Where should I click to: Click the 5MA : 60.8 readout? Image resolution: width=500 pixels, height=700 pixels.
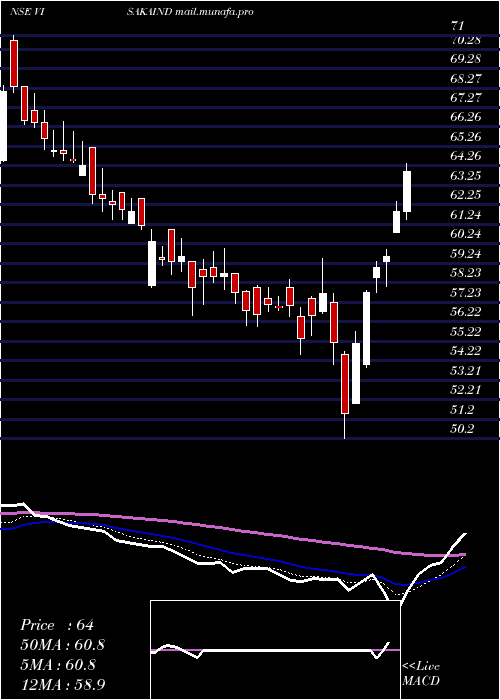click(58, 664)
